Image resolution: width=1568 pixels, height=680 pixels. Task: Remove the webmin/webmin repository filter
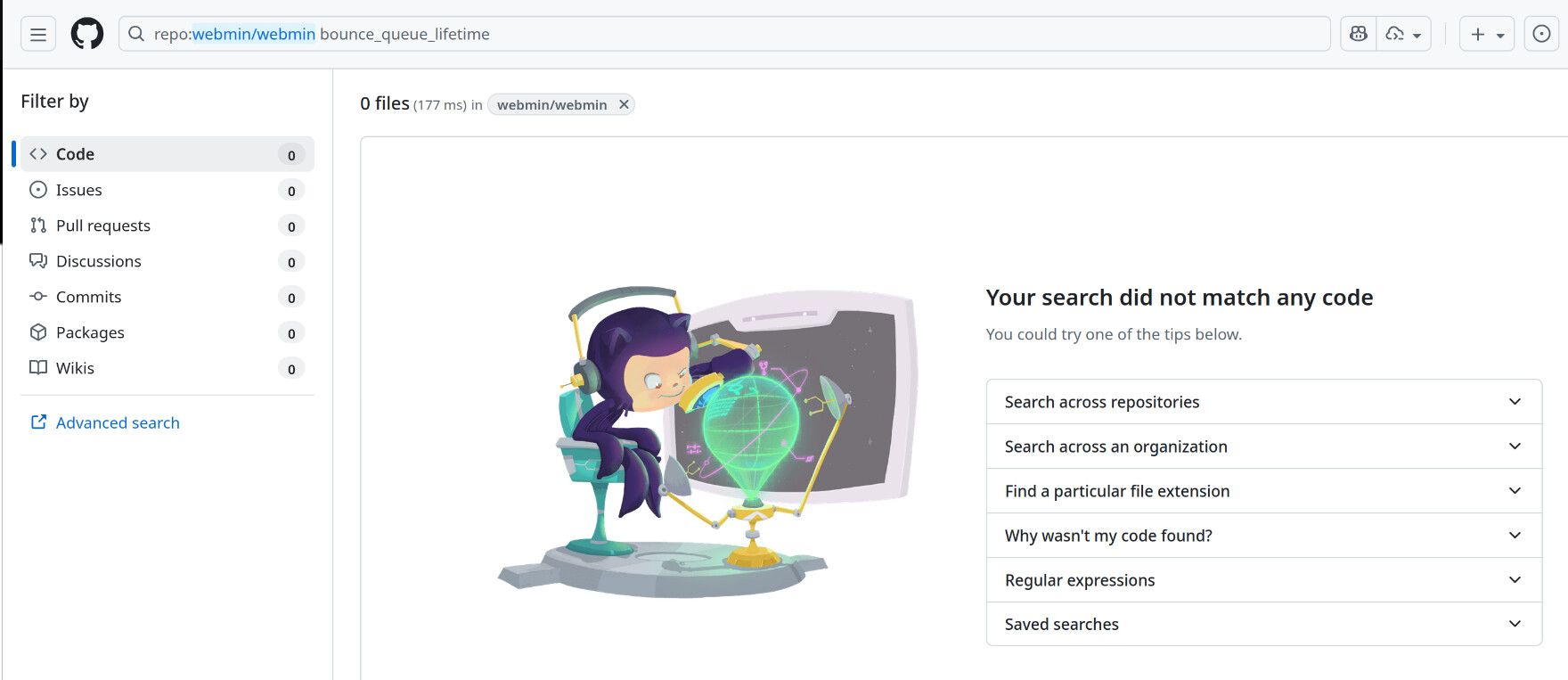tap(625, 104)
